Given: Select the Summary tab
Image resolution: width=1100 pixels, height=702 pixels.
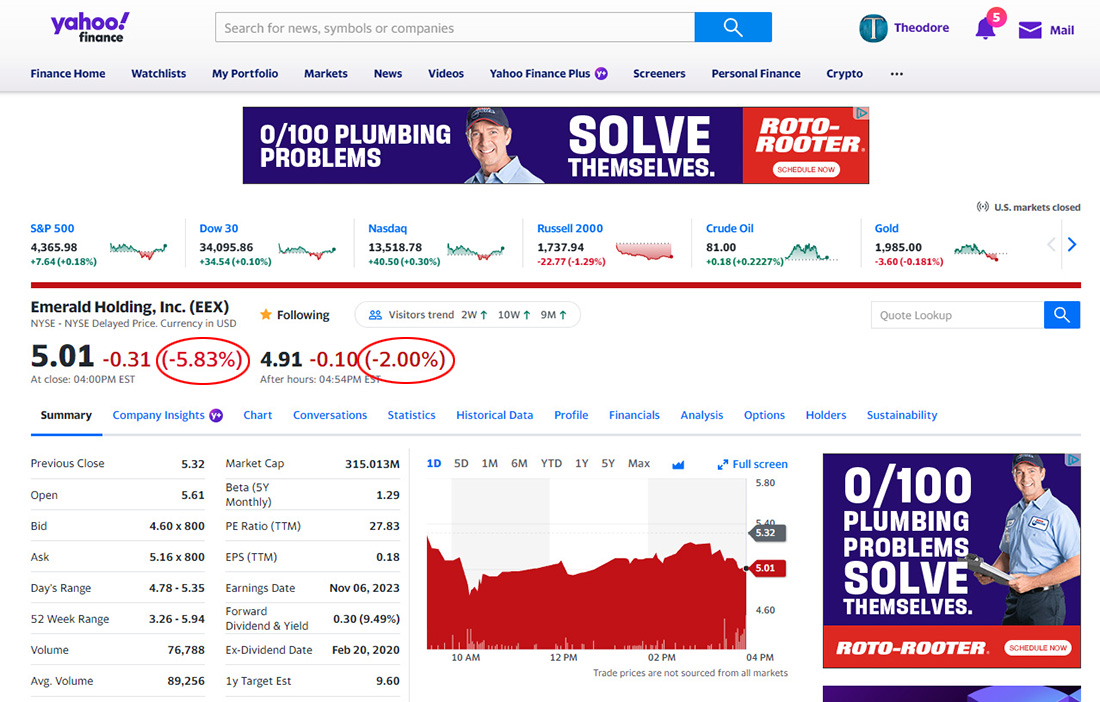Looking at the screenshot, I should pos(66,415).
